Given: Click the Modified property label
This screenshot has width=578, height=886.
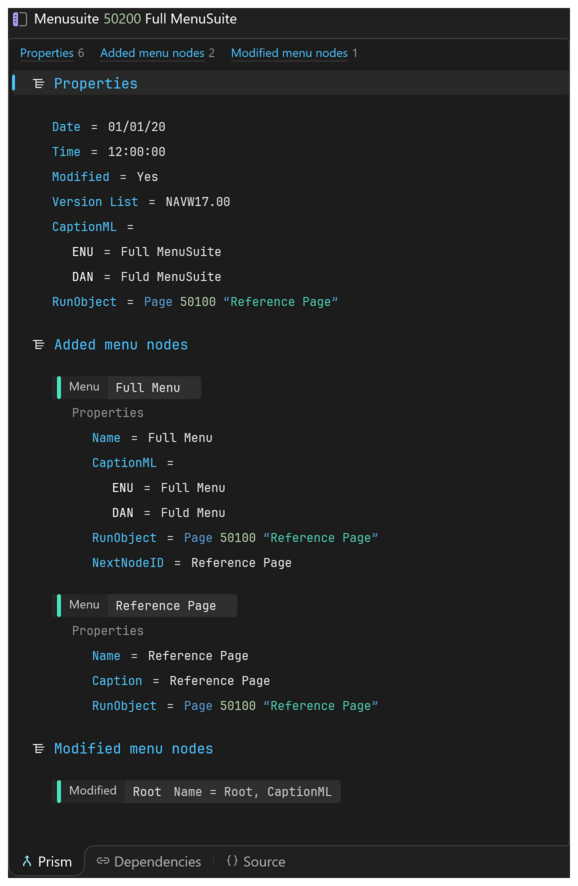Looking at the screenshot, I should (x=81, y=177).
